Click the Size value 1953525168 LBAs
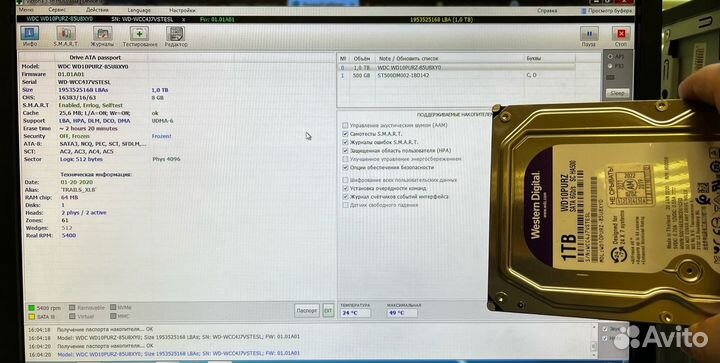 tap(83, 90)
